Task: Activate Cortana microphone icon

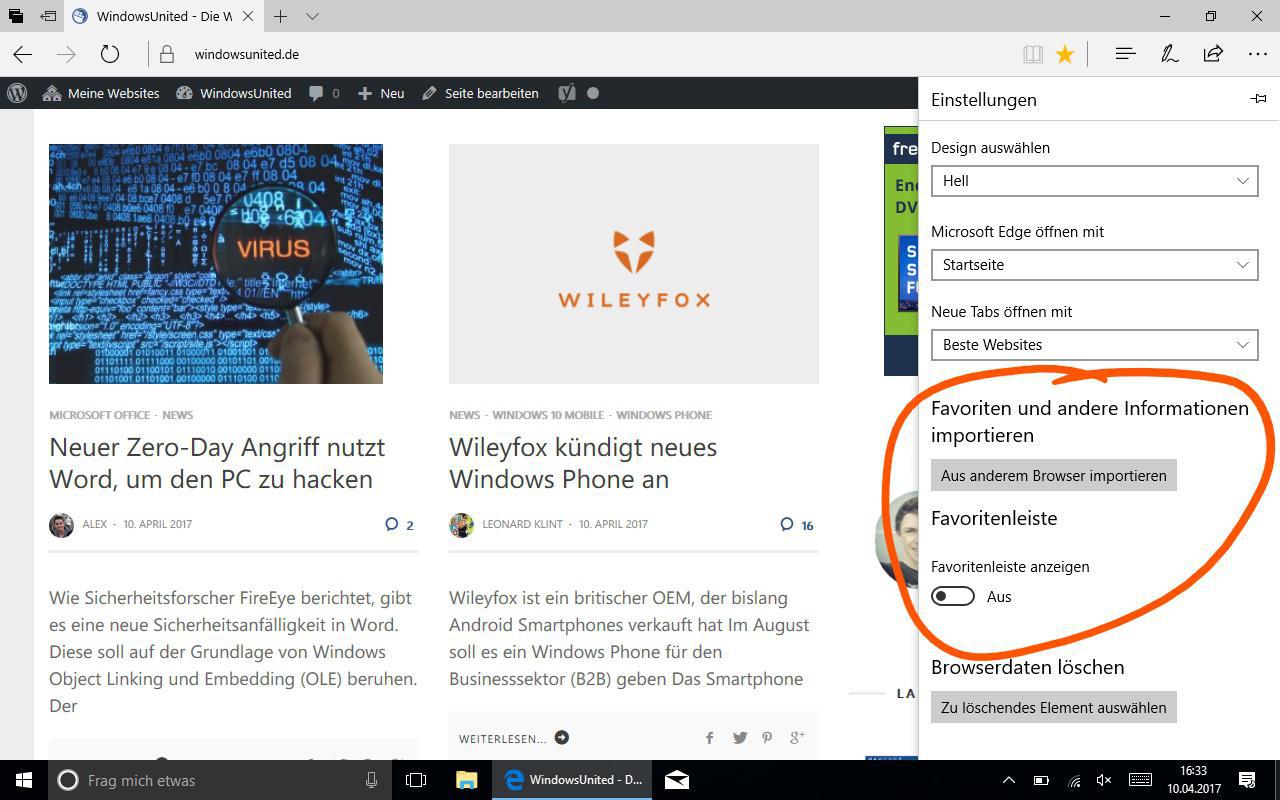Action: click(x=371, y=780)
